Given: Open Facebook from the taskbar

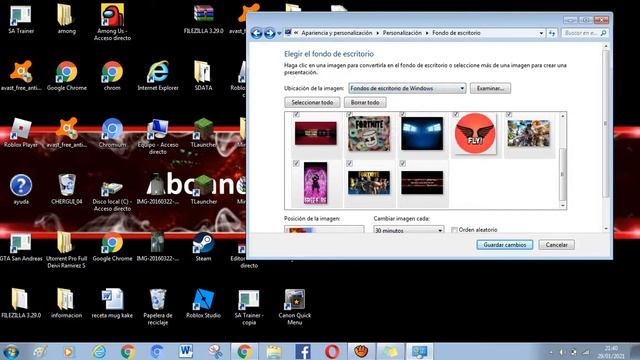Looking at the screenshot, I should tap(303, 351).
